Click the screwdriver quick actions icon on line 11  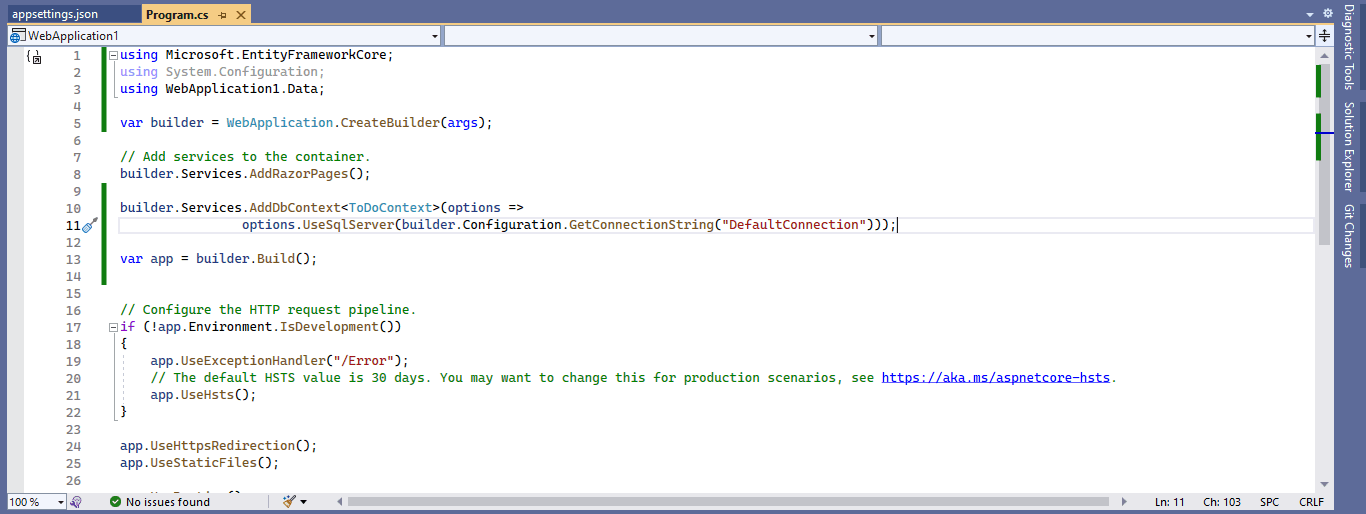pos(89,226)
